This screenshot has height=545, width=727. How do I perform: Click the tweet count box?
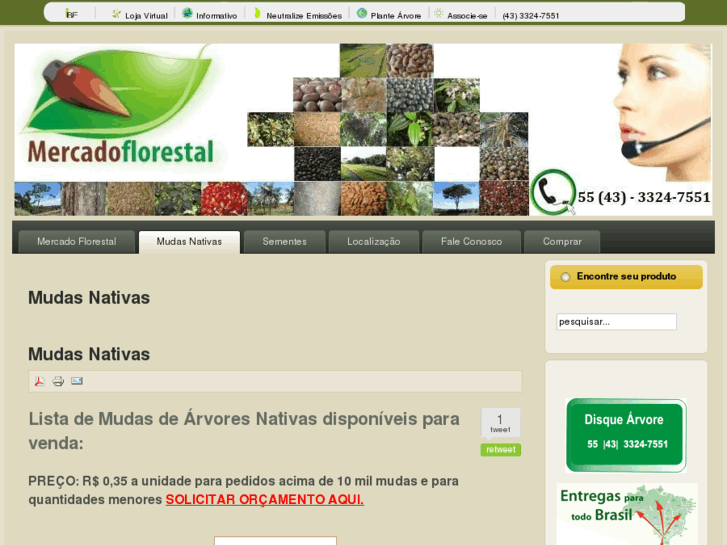click(501, 423)
